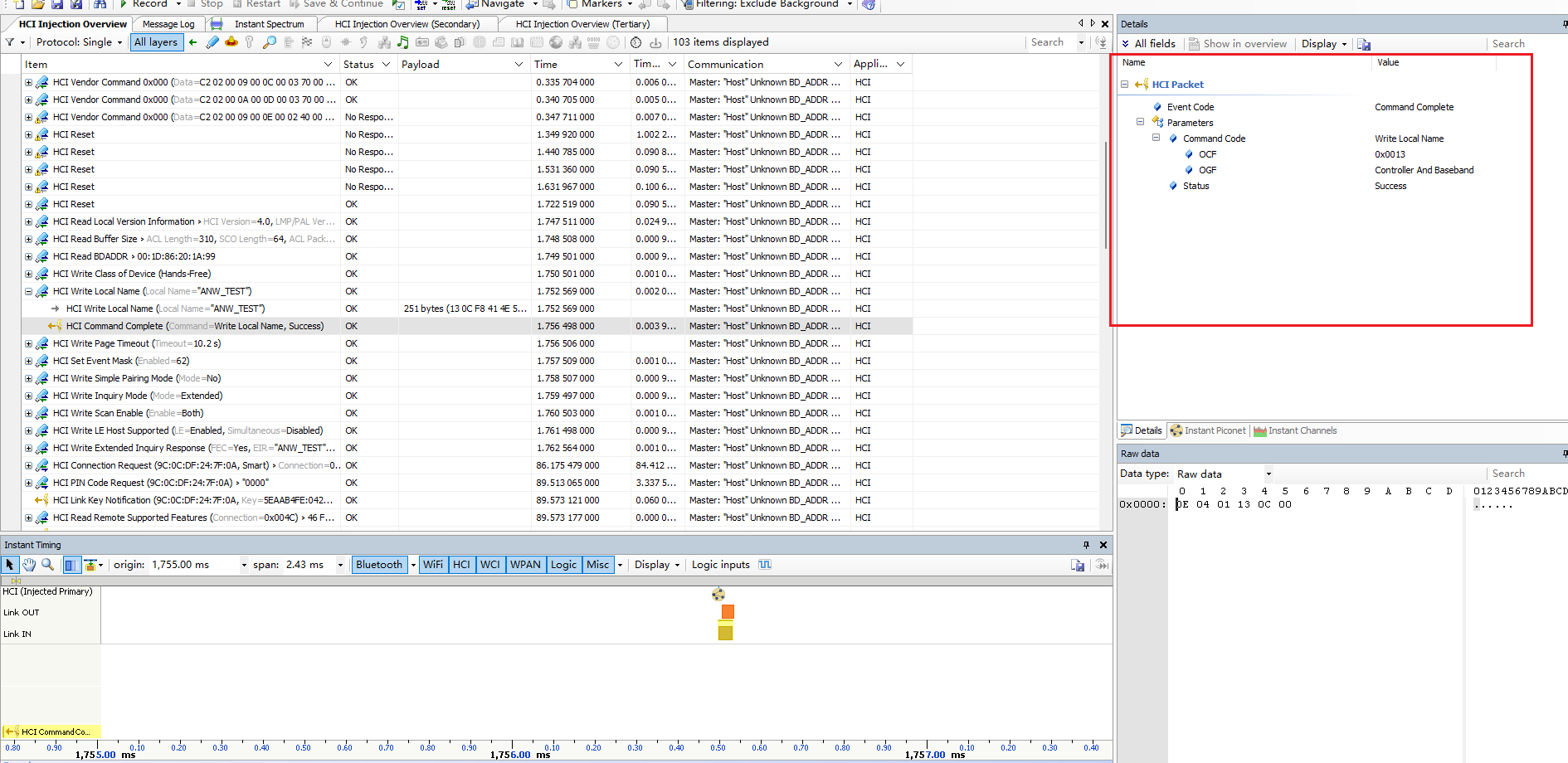Toggle Bluetooth filter in Instant Timing

378,565
